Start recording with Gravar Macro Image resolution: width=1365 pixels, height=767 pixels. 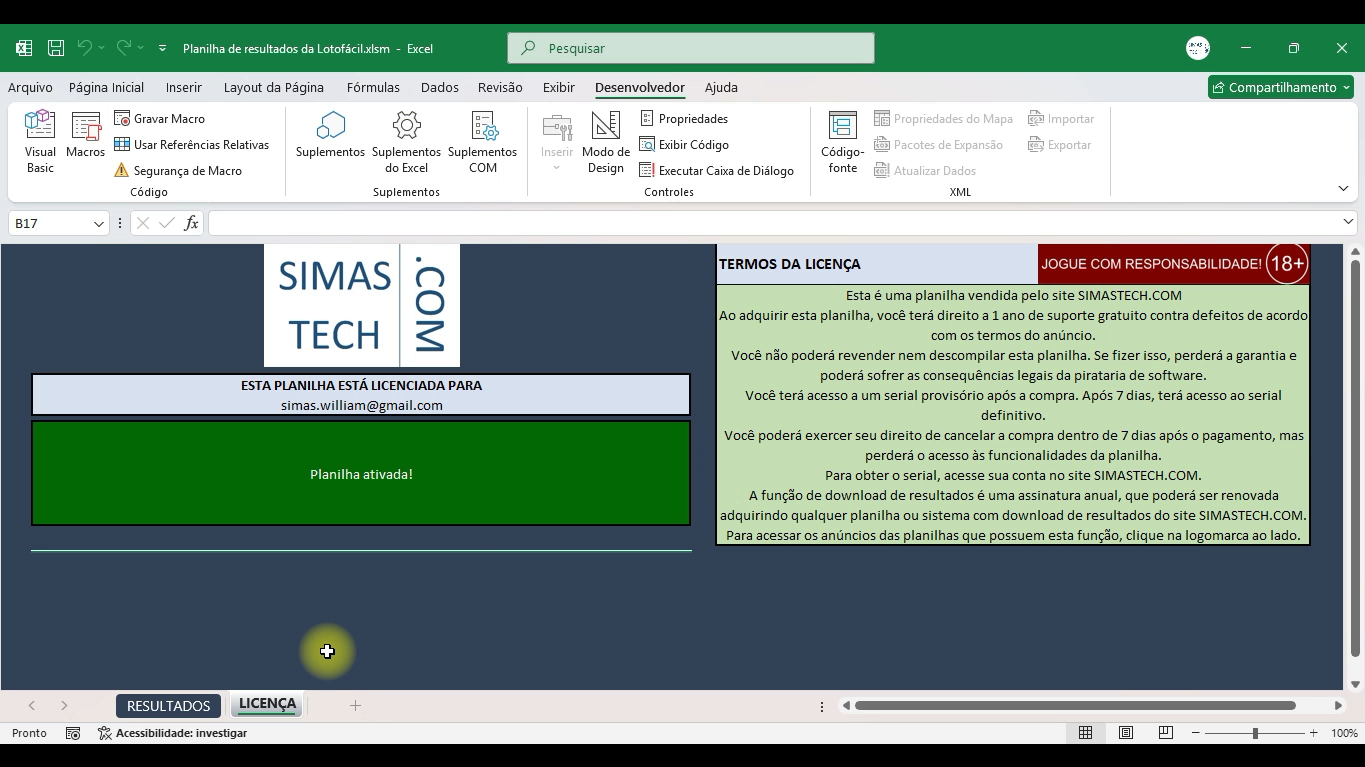160,118
